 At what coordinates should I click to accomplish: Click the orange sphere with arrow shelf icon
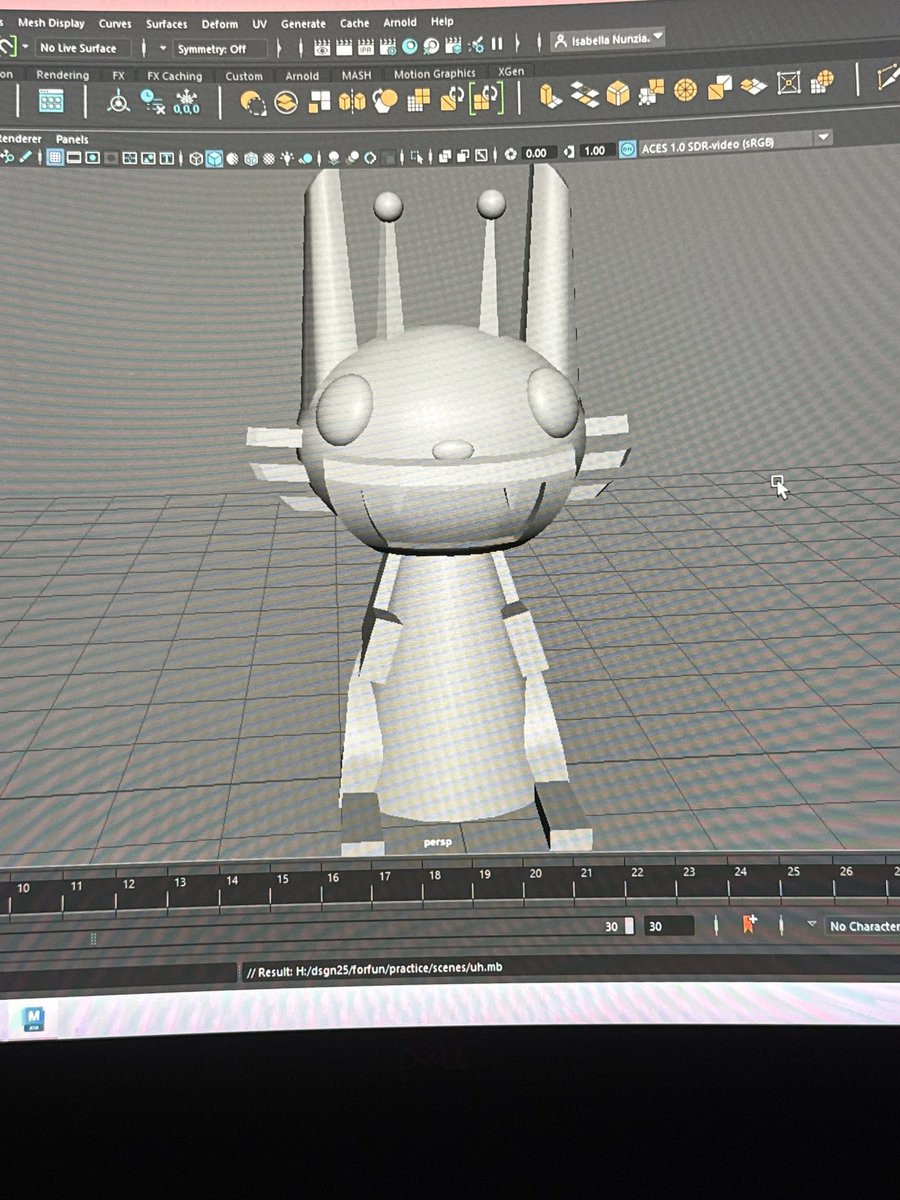[x=253, y=102]
